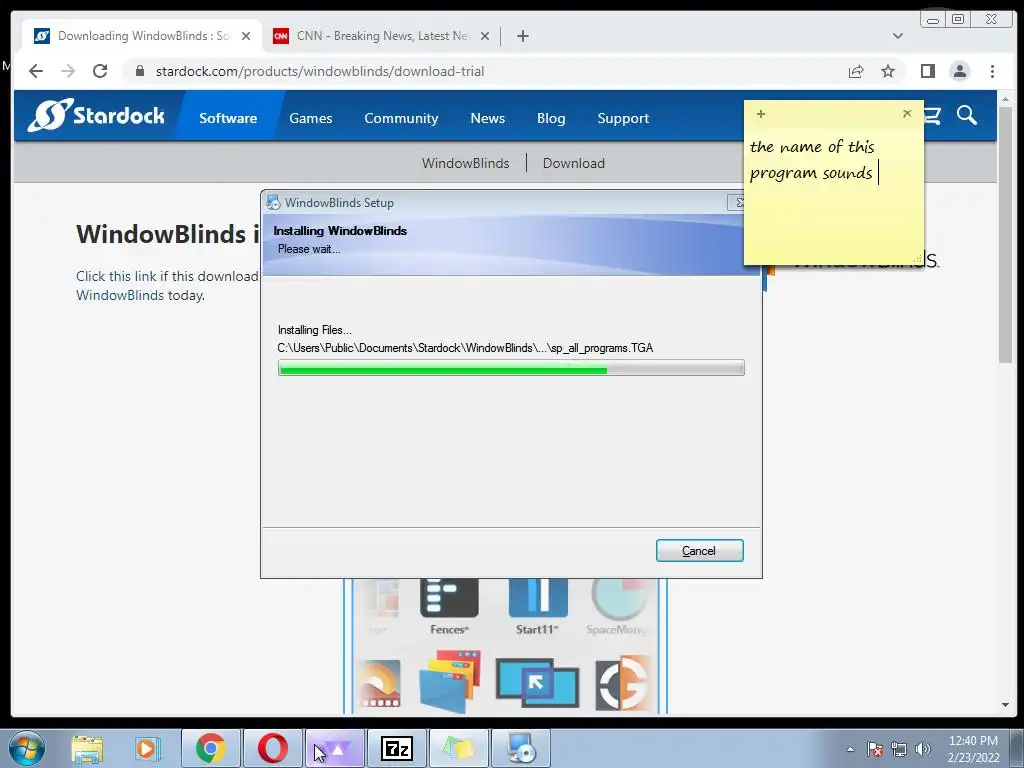Image resolution: width=1024 pixels, height=768 pixels.
Task: Switch to Chrome in the taskbar
Action: (211, 748)
